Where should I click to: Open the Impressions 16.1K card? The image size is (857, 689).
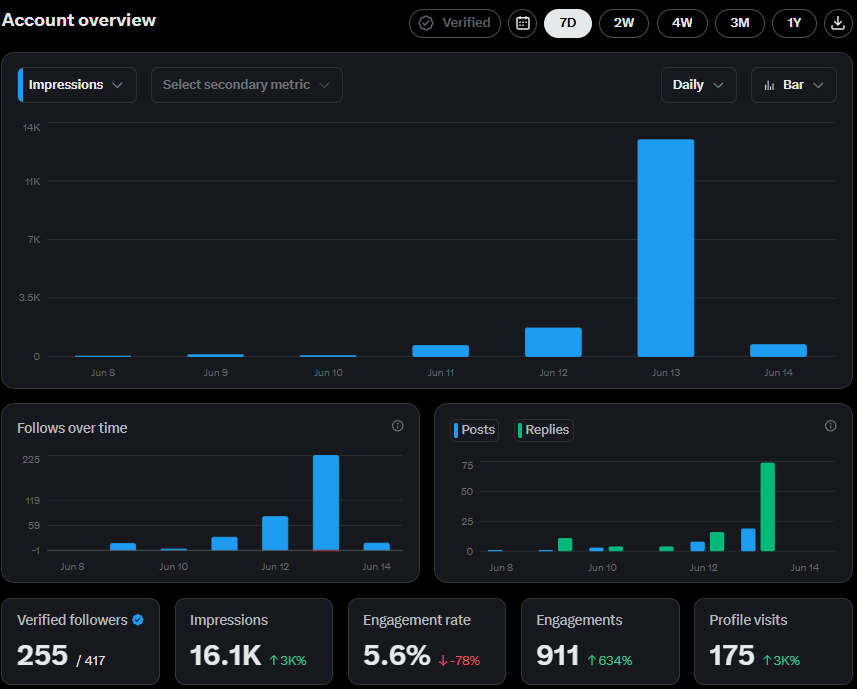tap(254, 641)
